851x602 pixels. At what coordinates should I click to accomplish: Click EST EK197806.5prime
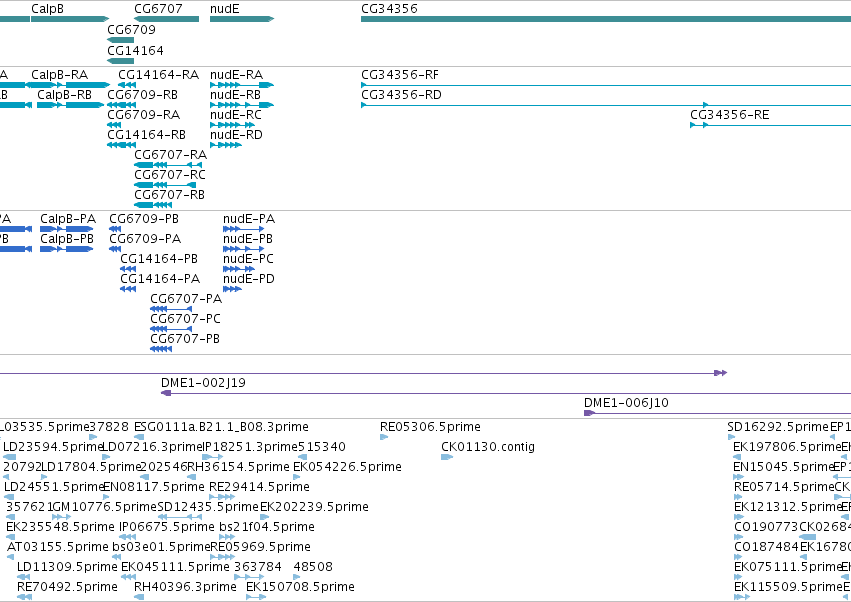coord(787,447)
